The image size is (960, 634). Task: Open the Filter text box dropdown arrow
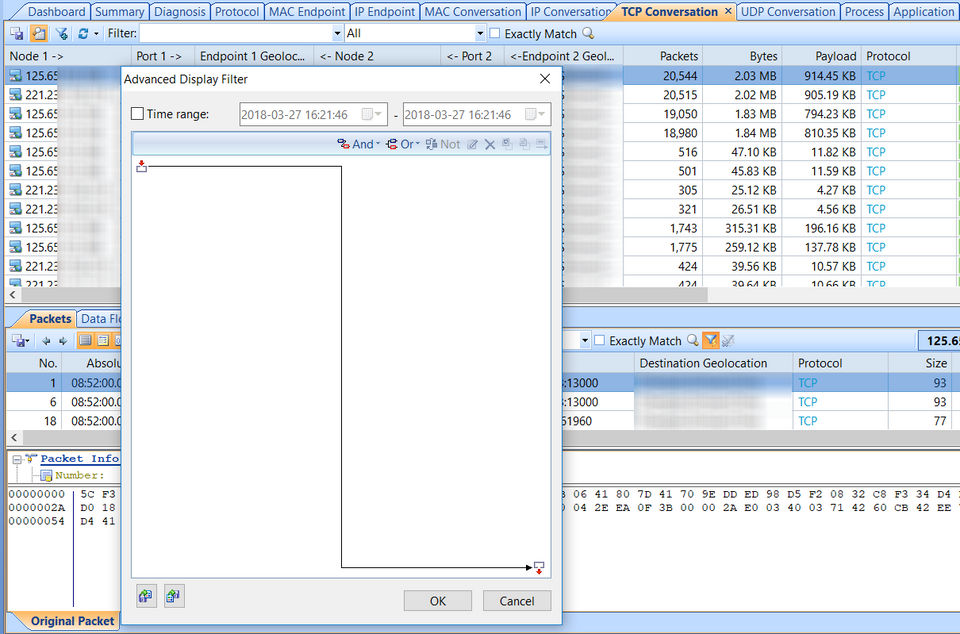coord(337,34)
